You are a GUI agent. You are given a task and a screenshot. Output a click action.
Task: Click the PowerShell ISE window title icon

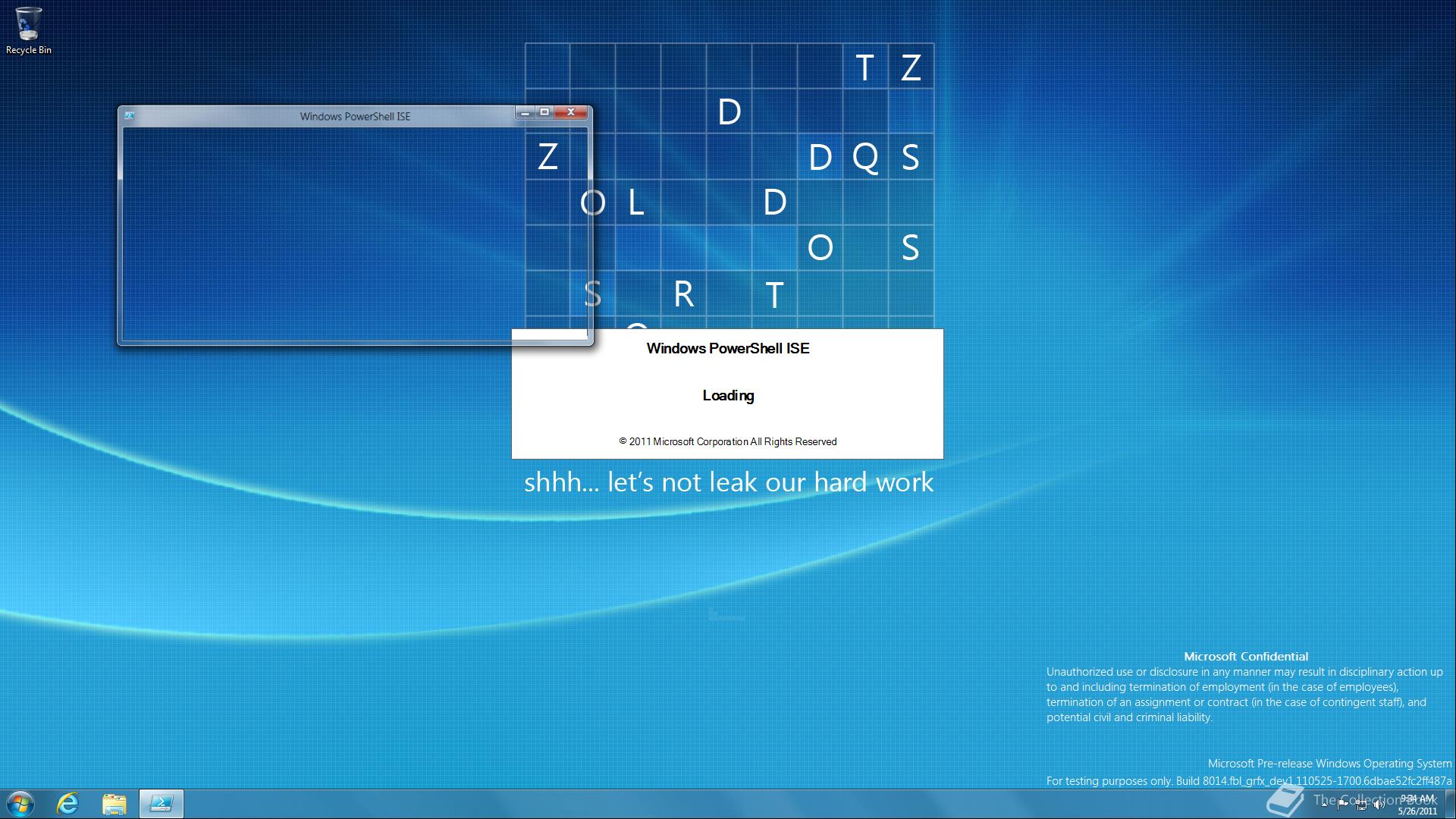[x=129, y=116]
